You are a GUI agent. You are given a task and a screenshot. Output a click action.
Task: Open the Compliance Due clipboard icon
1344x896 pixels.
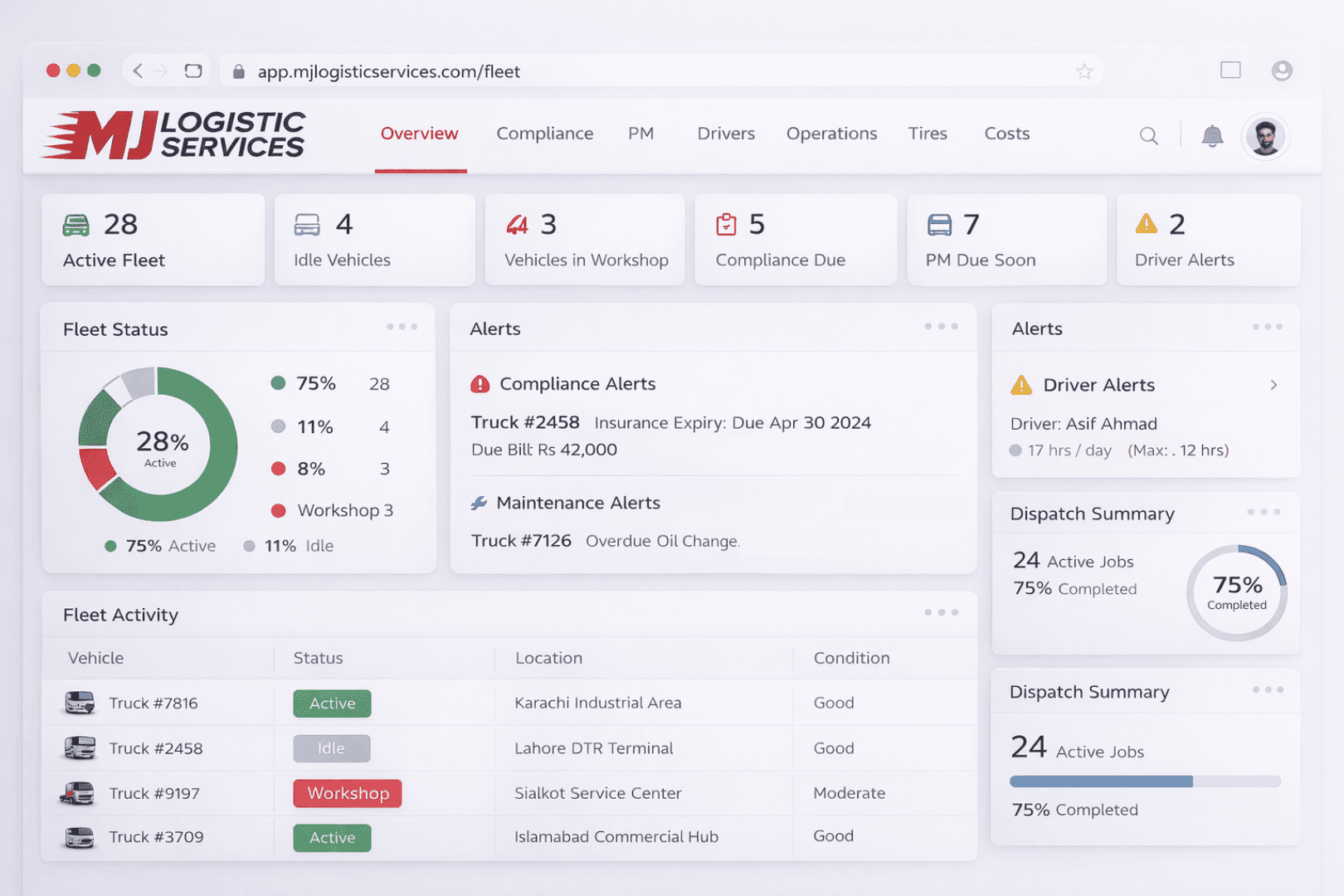(727, 224)
